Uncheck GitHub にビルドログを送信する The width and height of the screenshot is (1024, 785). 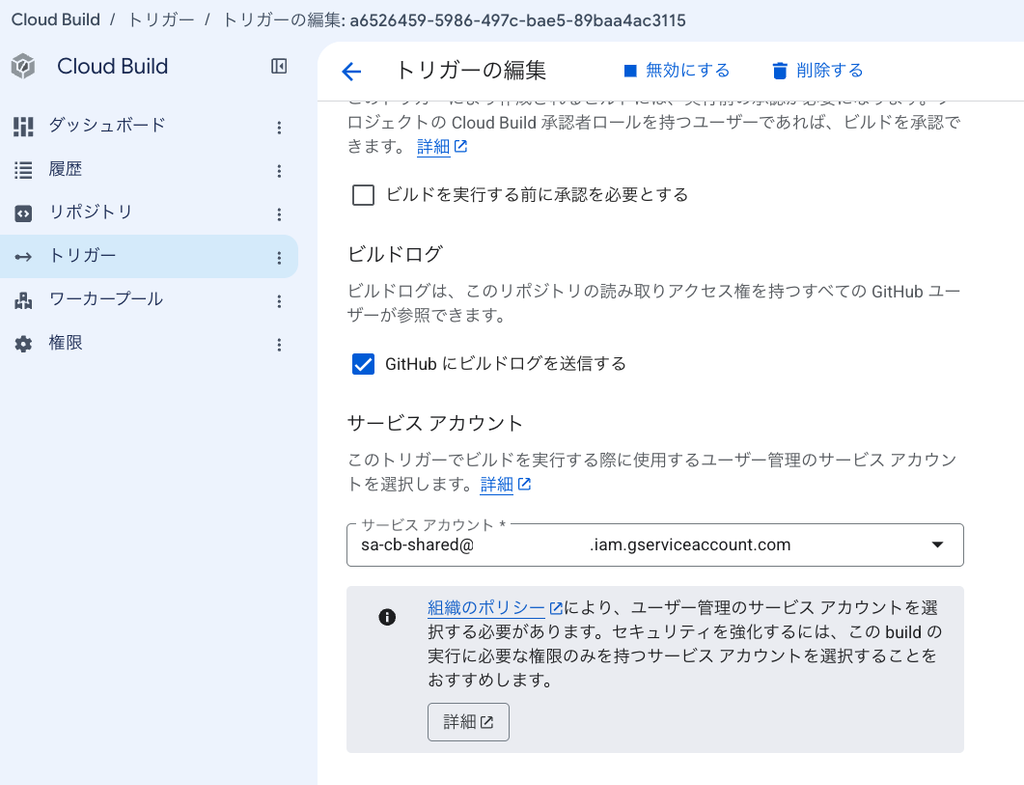tap(363, 364)
